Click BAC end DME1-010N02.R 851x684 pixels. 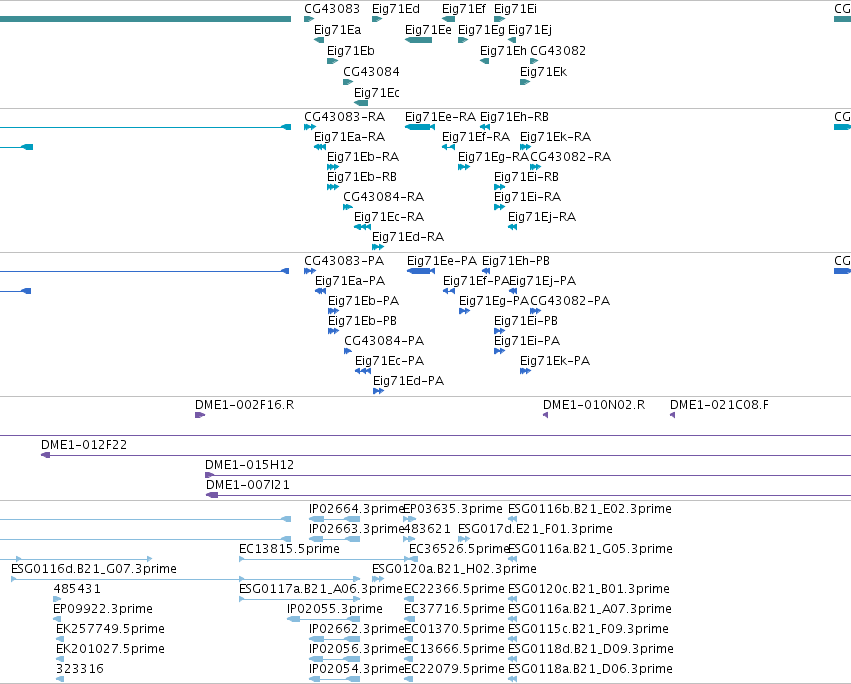594,405
